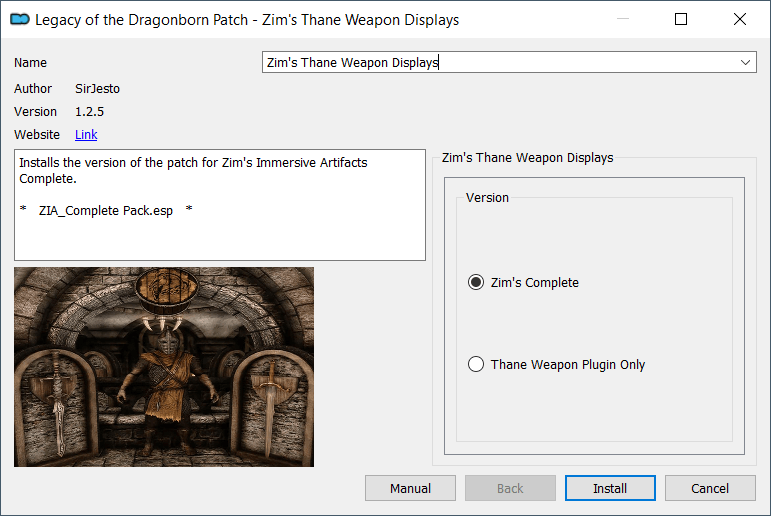Click the ZIA_Complete Pack.esp text
Viewport: 771px width, 516px height.
coord(106,211)
